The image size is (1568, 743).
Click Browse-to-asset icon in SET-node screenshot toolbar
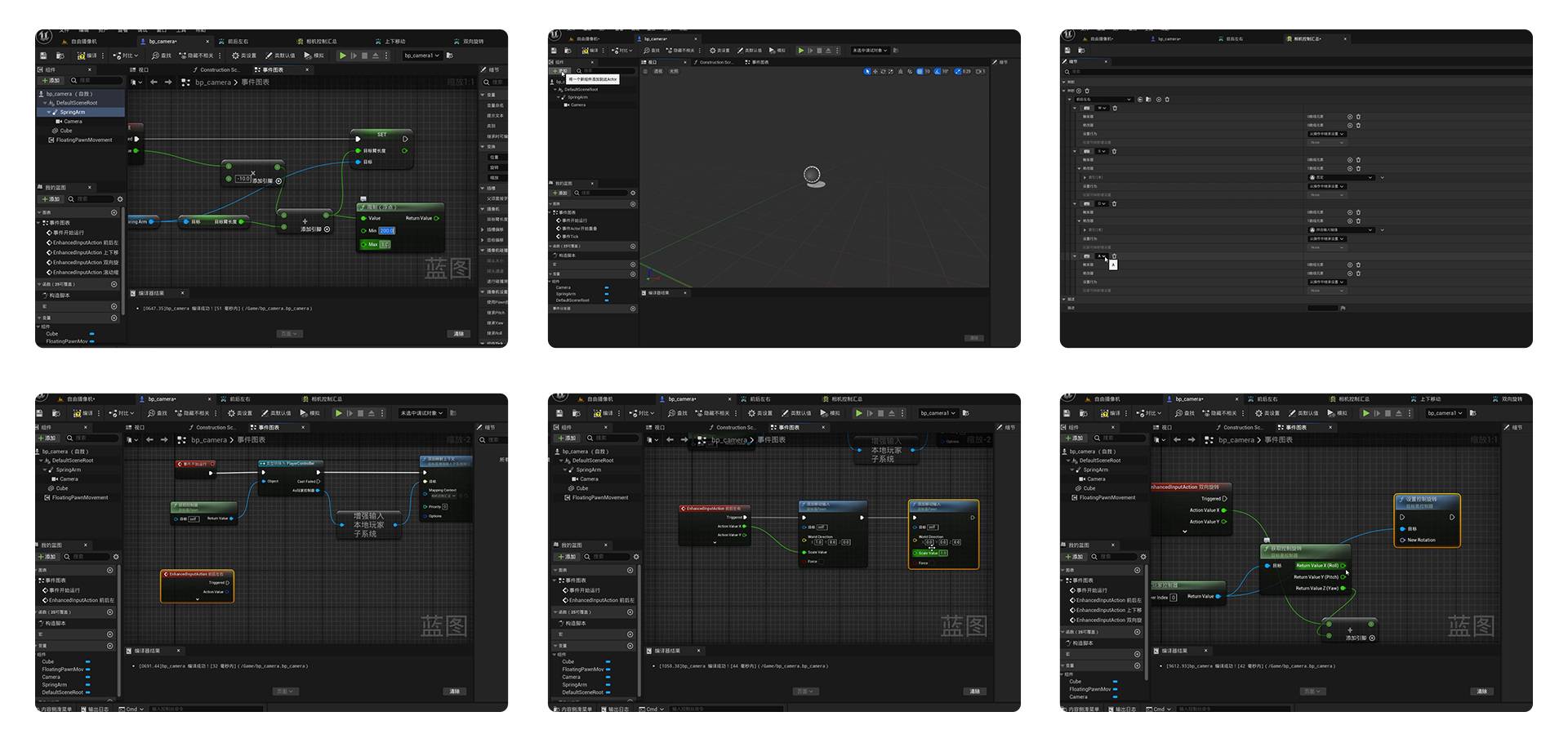pyautogui.click(x=60, y=56)
